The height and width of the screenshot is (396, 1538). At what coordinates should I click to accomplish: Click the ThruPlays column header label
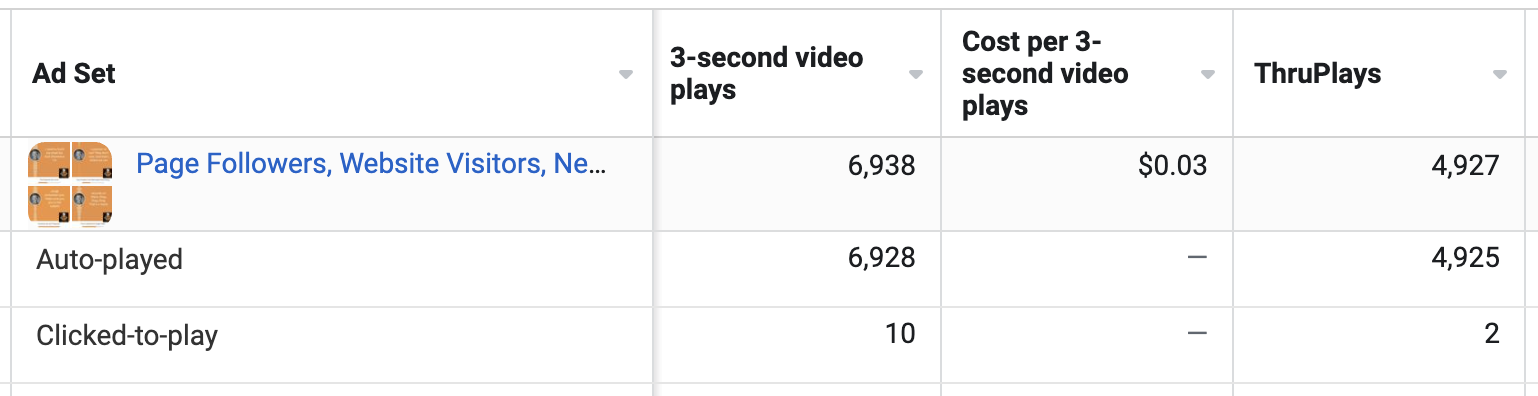click(x=1317, y=73)
